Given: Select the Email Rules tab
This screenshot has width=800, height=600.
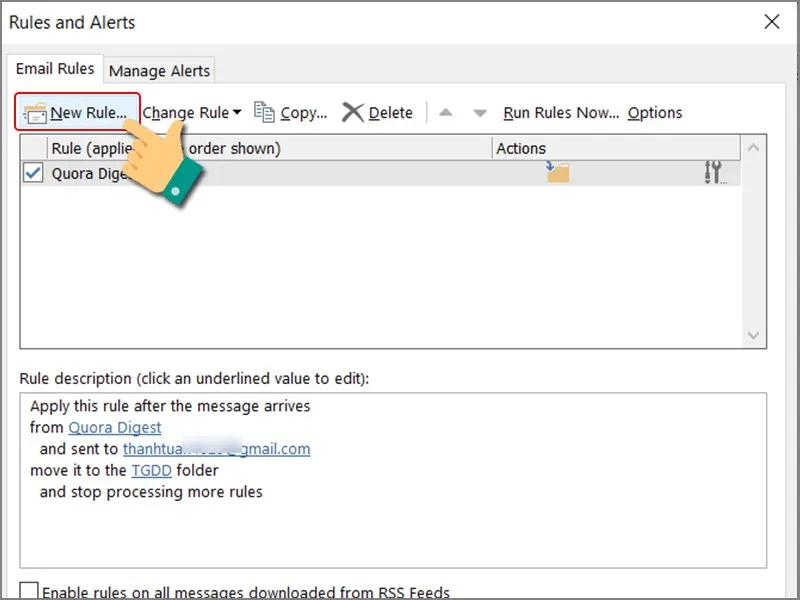Looking at the screenshot, I should [x=55, y=69].
